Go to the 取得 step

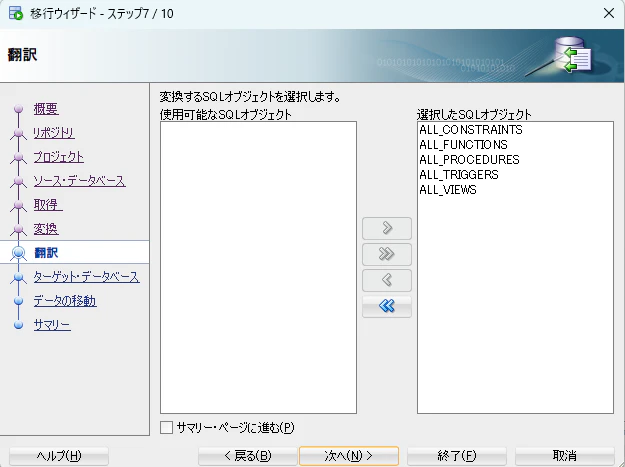pos(48,205)
